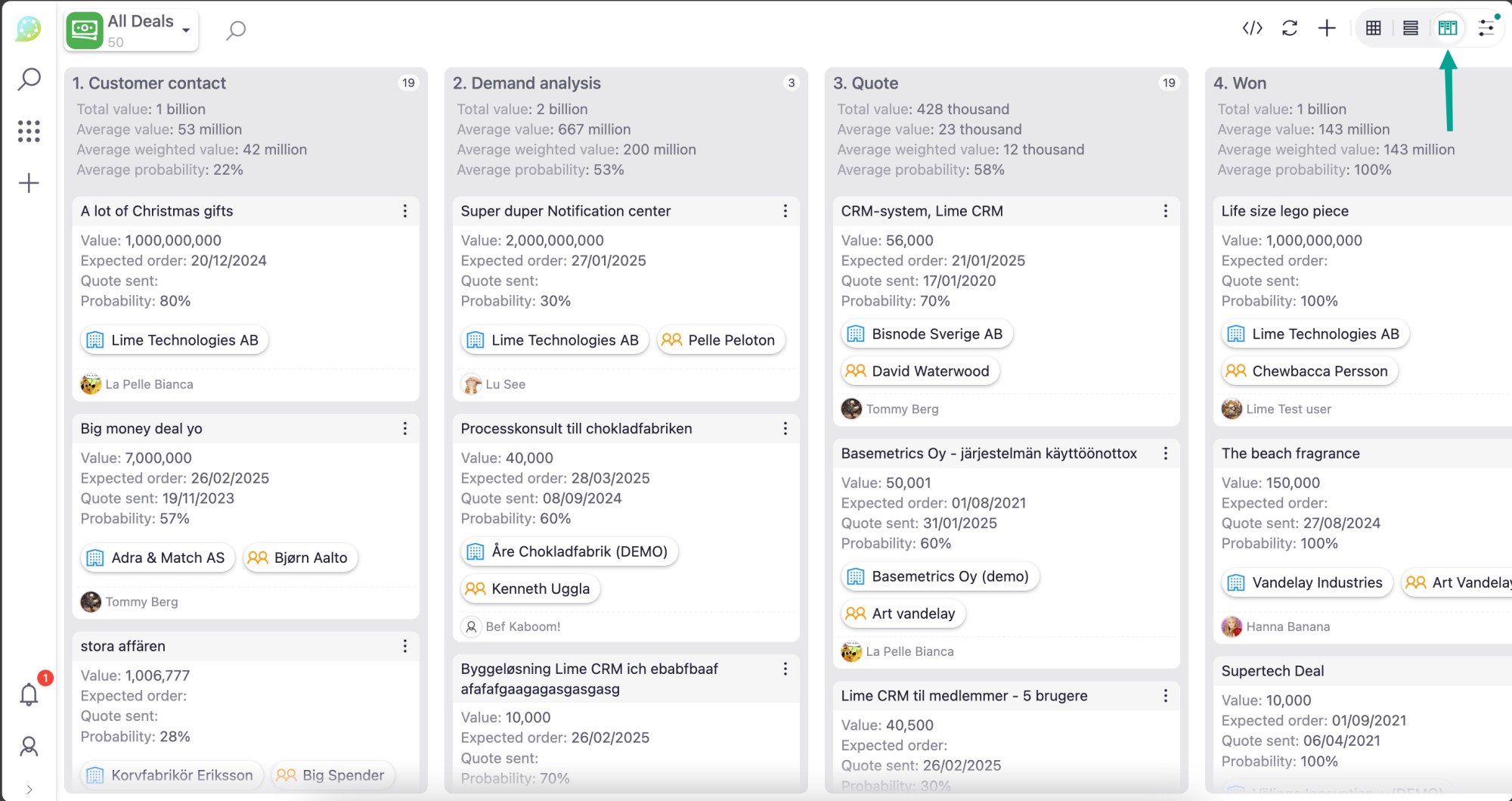Open Bisnode Sverige AB company chip

point(927,334)
